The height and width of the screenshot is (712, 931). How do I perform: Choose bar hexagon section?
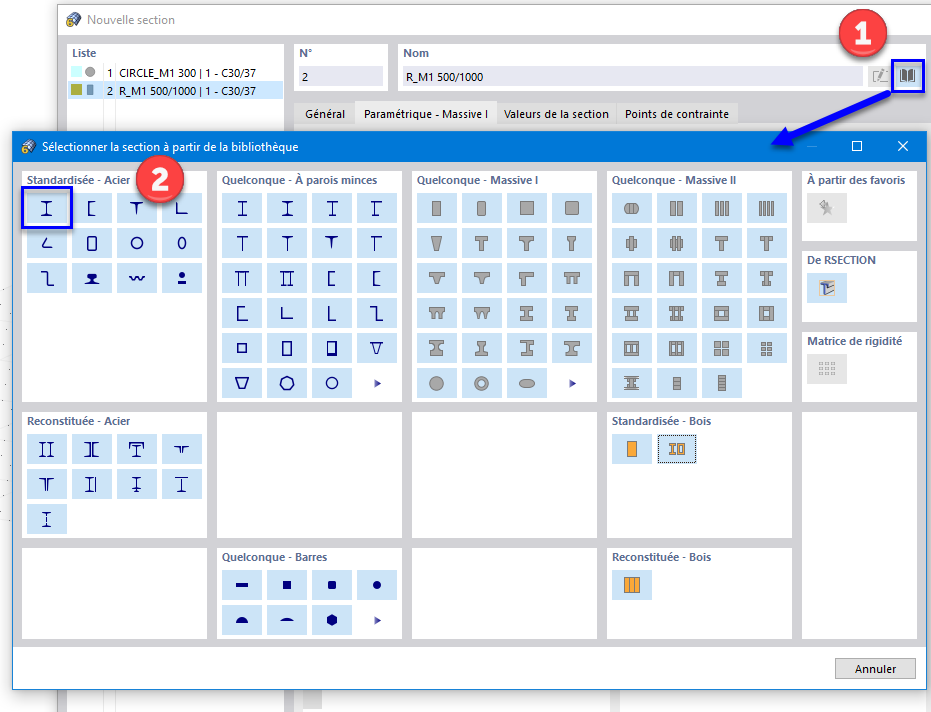coord(332,620)
